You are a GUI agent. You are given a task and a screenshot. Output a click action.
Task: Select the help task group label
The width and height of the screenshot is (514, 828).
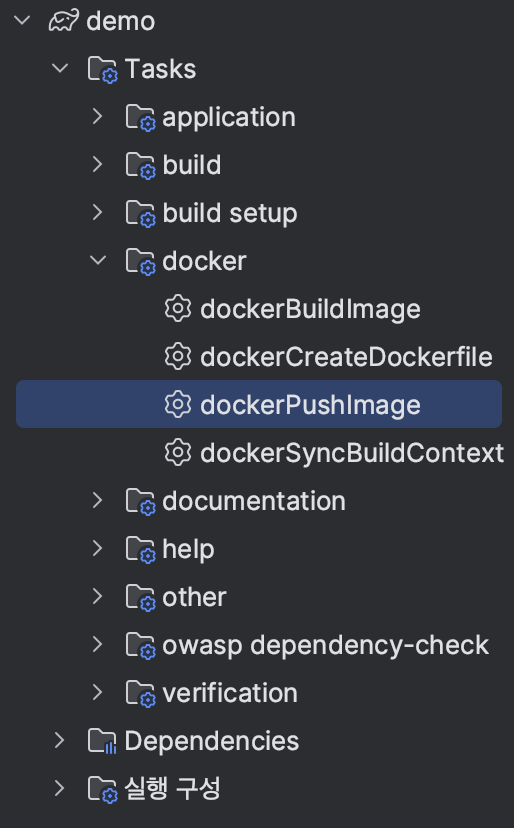[189, 549]
